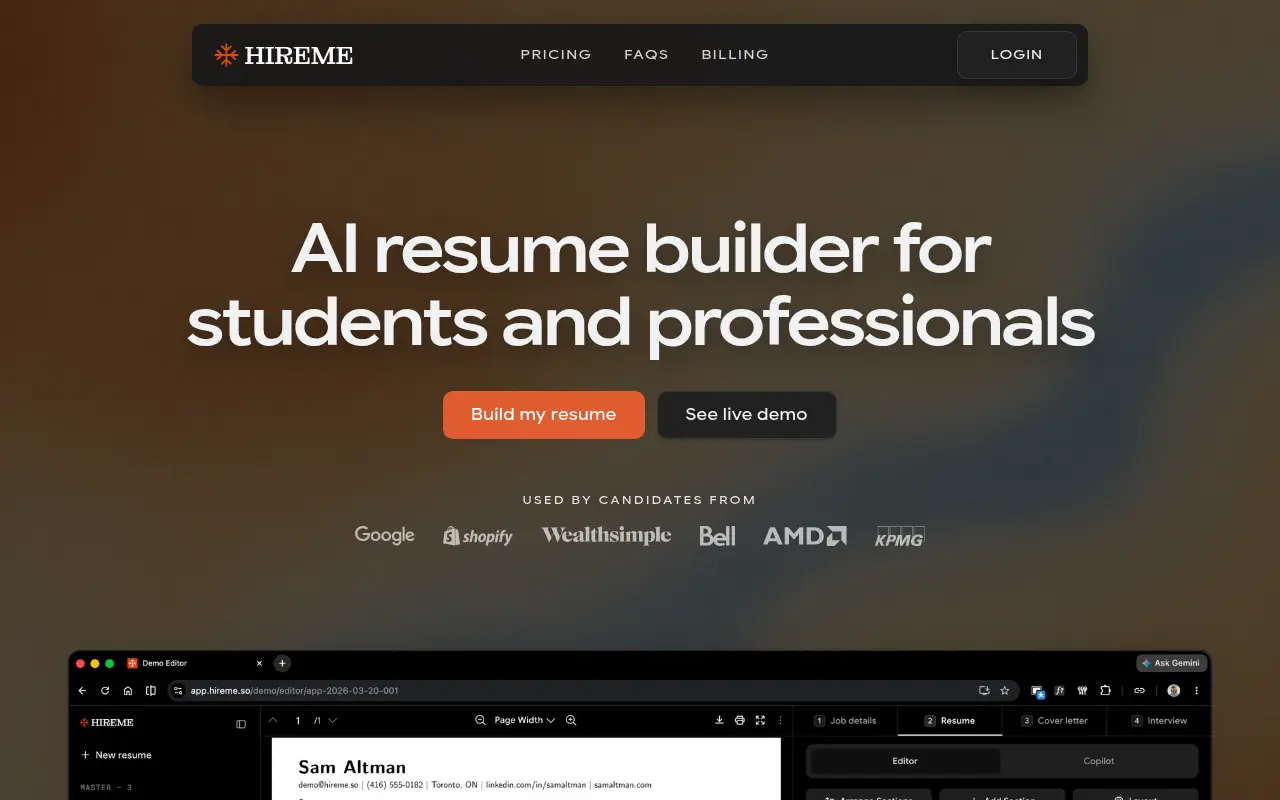This screenshot has height=800, width=1280.
Task: Click the Google company logo
Action: (x=384, y=535)
